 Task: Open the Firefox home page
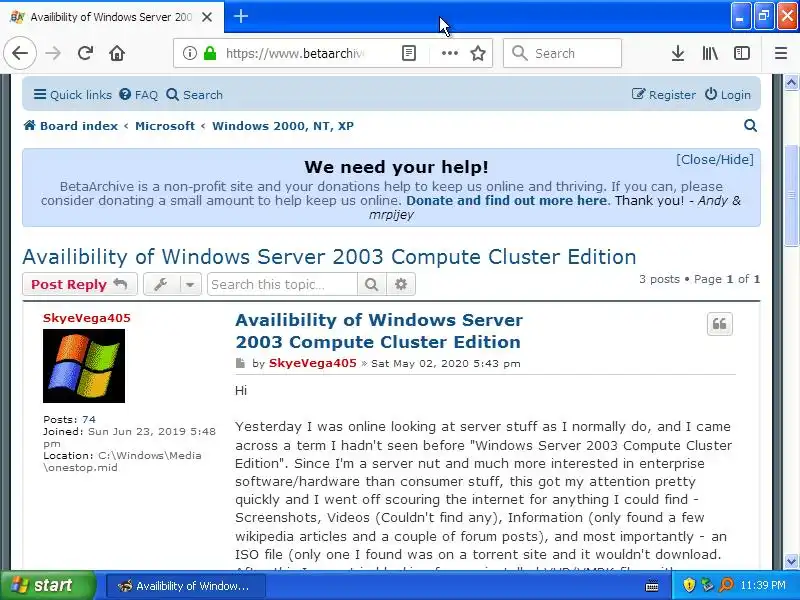tap(117, 53)
